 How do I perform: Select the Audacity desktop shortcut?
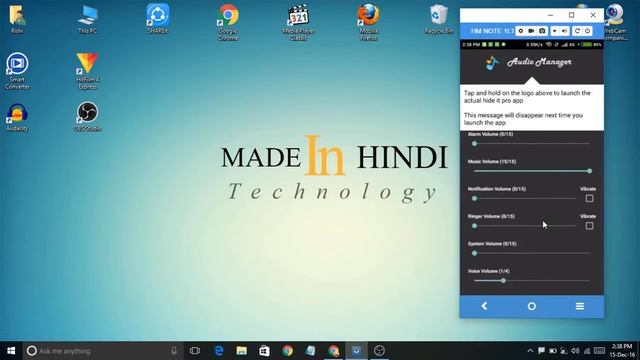[17, 118]
